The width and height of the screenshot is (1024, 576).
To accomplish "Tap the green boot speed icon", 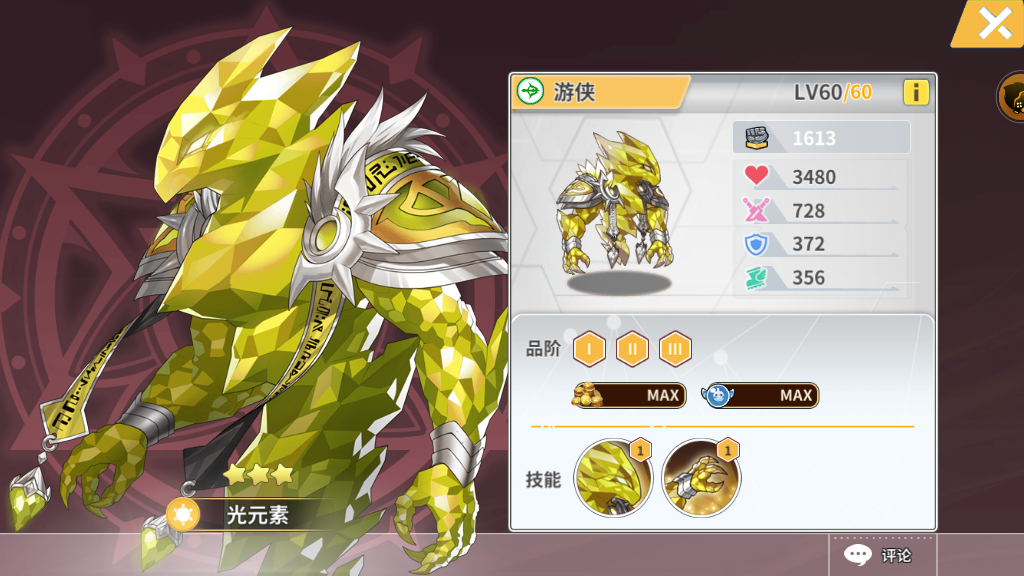I will pyautogui.click(x=756, y=278).
